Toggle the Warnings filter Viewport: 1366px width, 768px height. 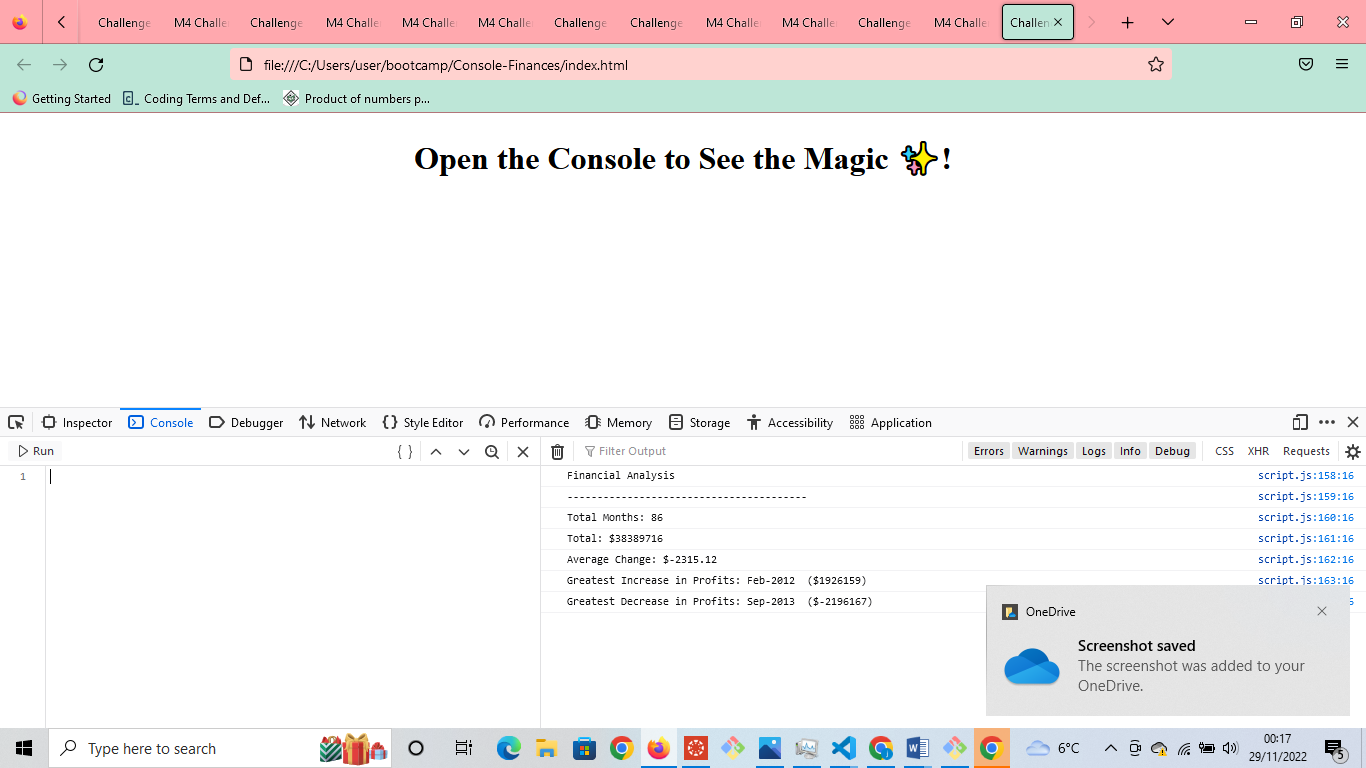1043,451
